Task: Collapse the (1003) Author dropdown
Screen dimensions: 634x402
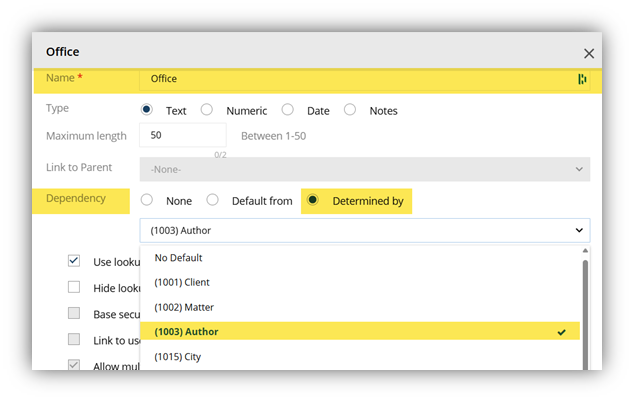Action: 578,230
